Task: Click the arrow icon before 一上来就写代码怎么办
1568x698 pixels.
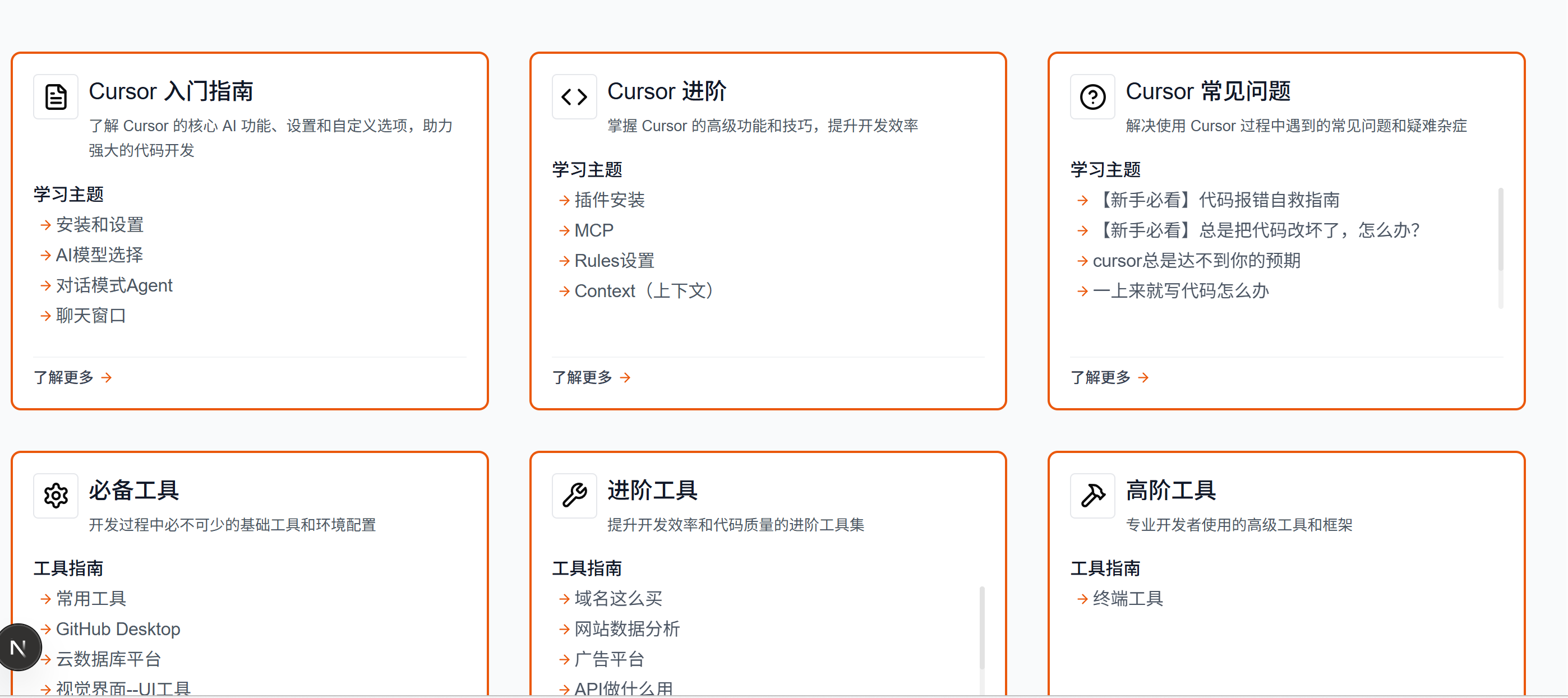Action: point(1082,292)
